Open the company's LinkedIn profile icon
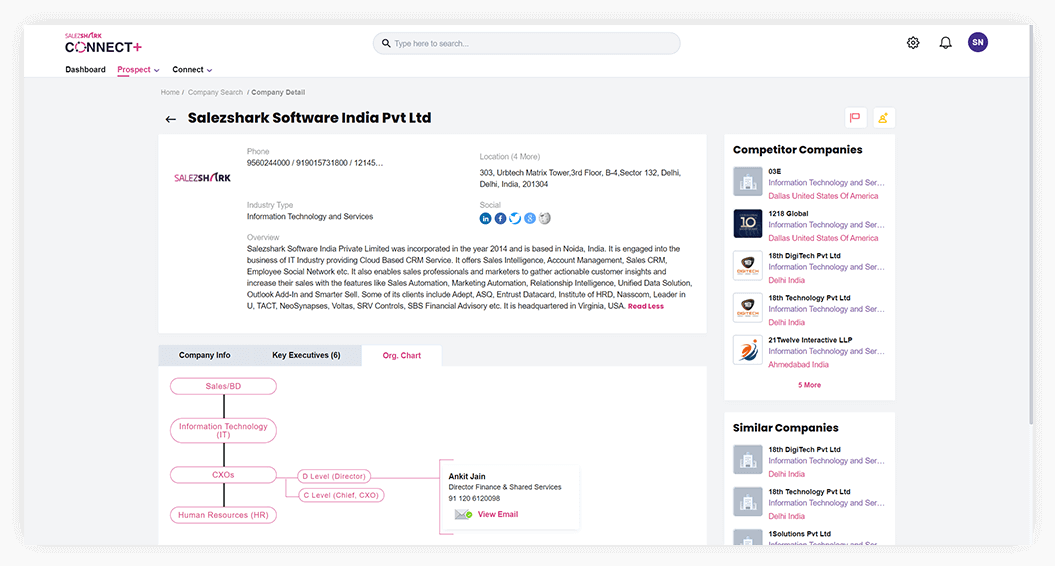 pos(485,218)
